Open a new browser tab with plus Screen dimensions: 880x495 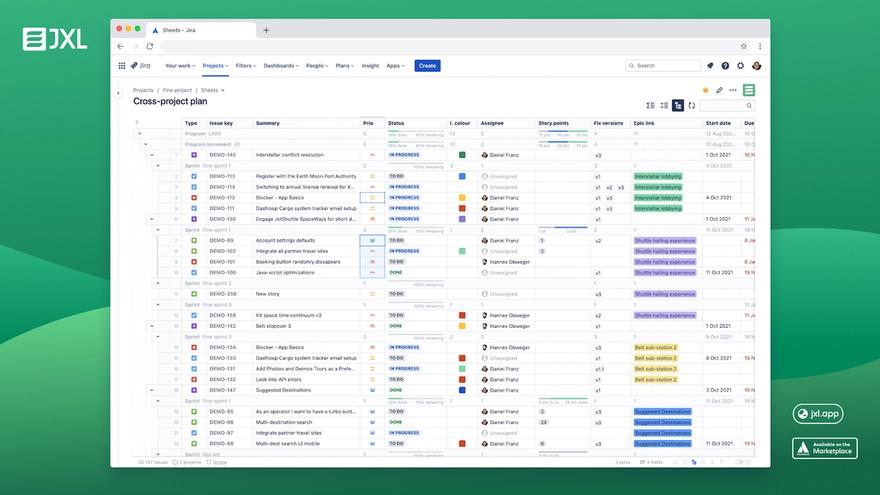266,30
